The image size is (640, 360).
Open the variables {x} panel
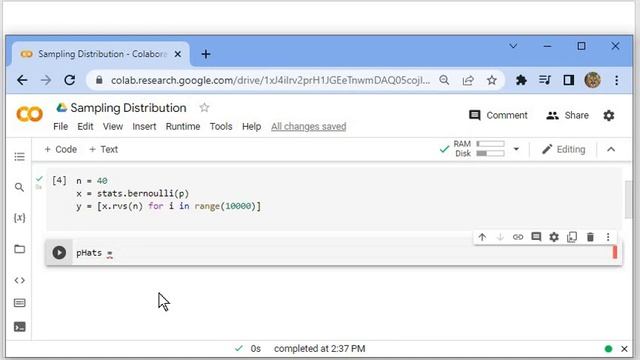coord(19,218)
